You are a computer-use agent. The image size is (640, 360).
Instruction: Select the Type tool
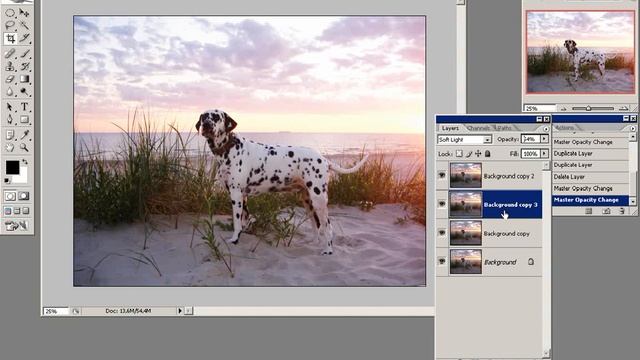24,107
